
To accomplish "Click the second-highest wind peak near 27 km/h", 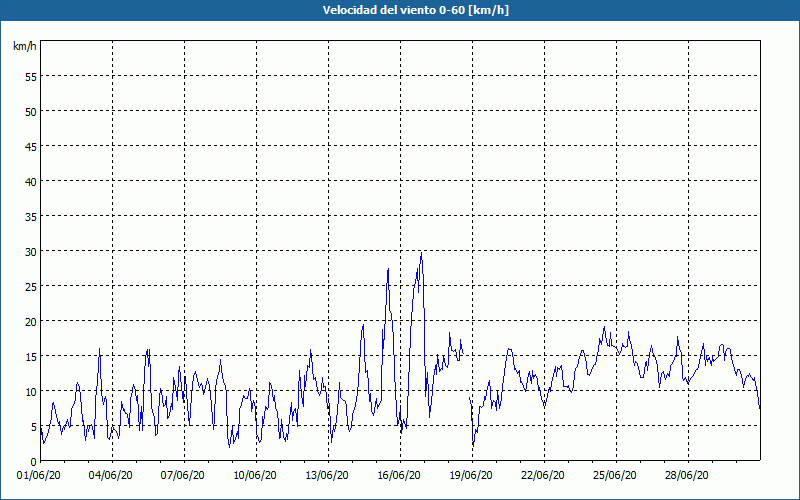I will [x=388, y=269].
